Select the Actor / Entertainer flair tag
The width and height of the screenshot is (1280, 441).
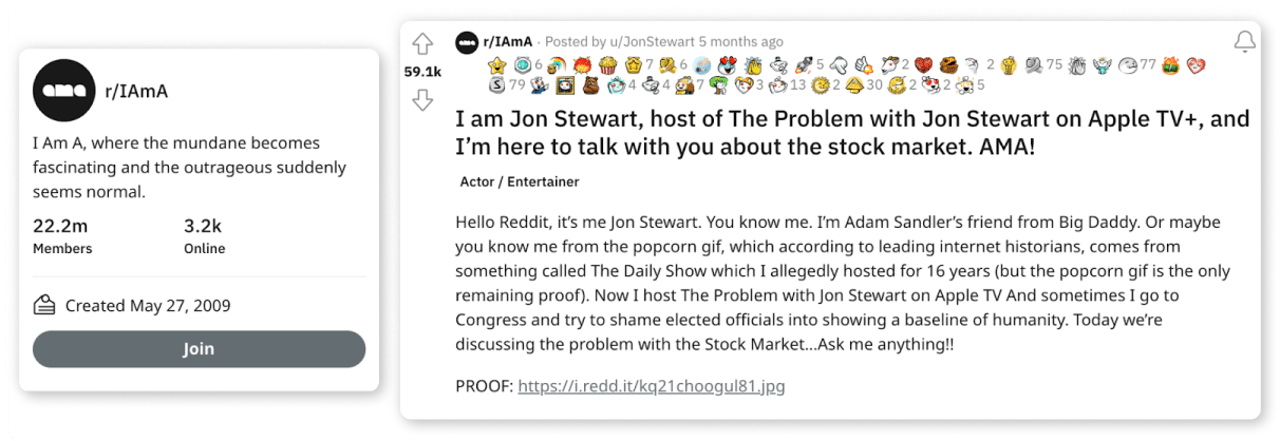click(519, 182)
